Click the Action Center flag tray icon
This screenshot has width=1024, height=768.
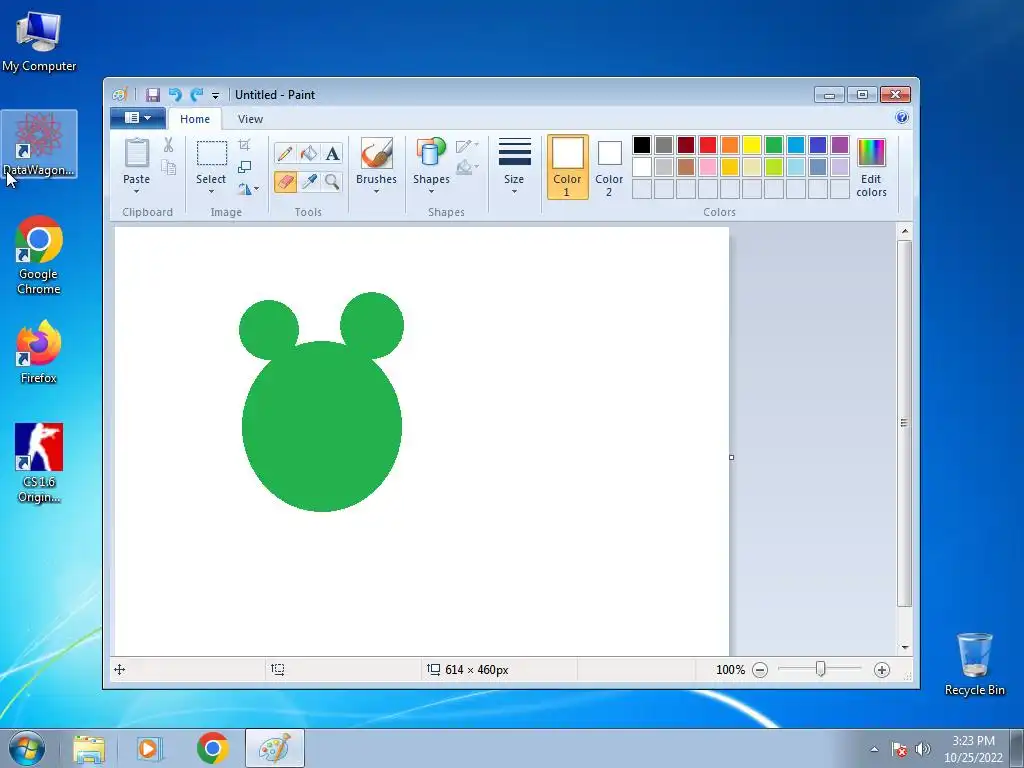899,750
